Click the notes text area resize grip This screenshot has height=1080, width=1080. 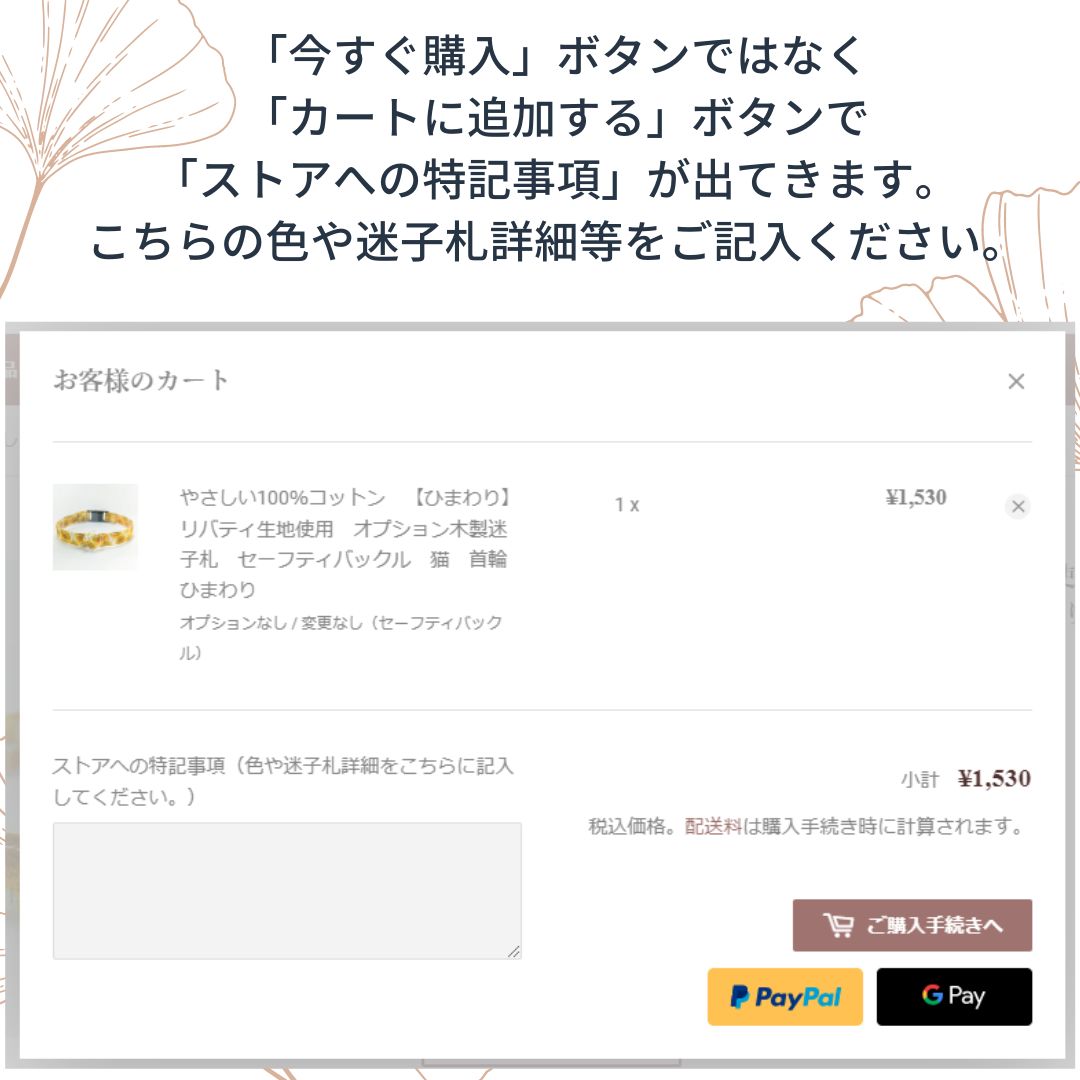pyautogui.click(x=514, y=951)
